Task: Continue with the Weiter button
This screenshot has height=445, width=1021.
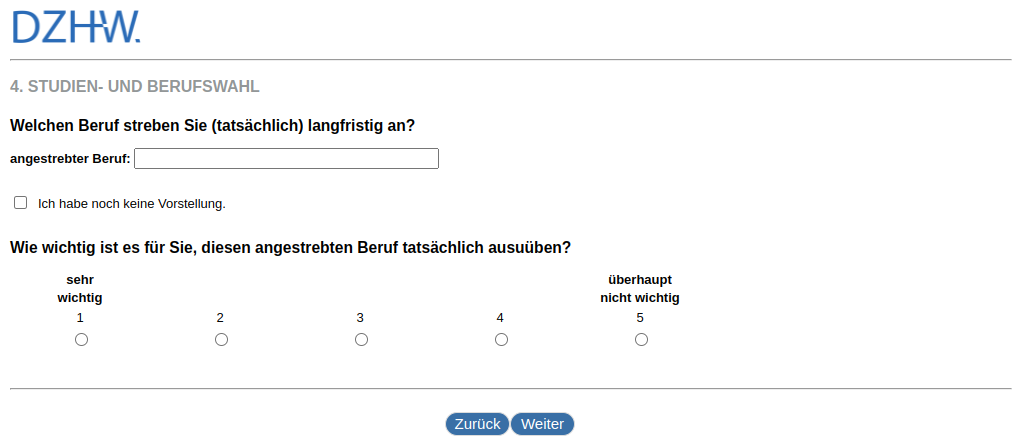Action: (542, 424)
